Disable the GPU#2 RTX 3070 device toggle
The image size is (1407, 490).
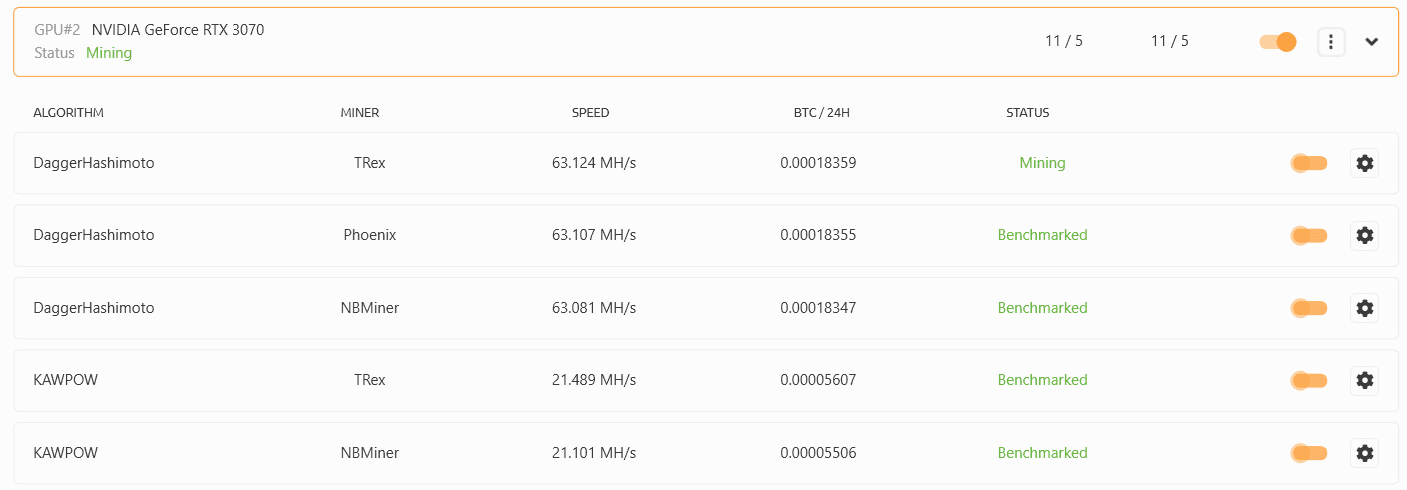click(x=1278, y=42)
